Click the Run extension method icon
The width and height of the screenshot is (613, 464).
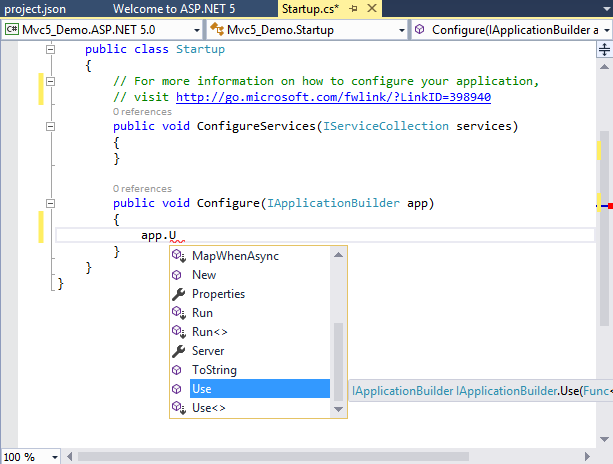179,313
